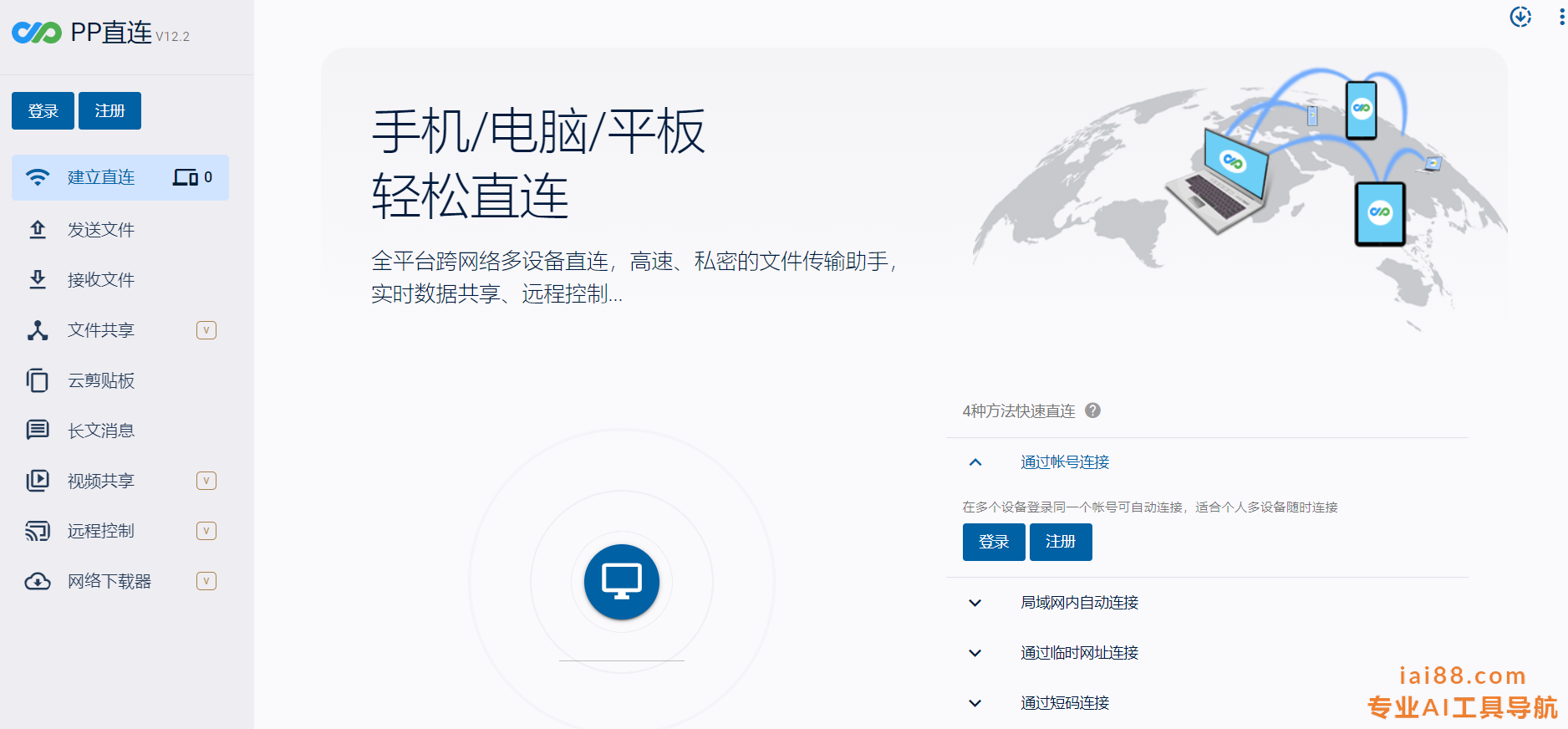1568x729 pixels.
Task: Select the 建立直连 menu item
Action: [x=120, y=177]
